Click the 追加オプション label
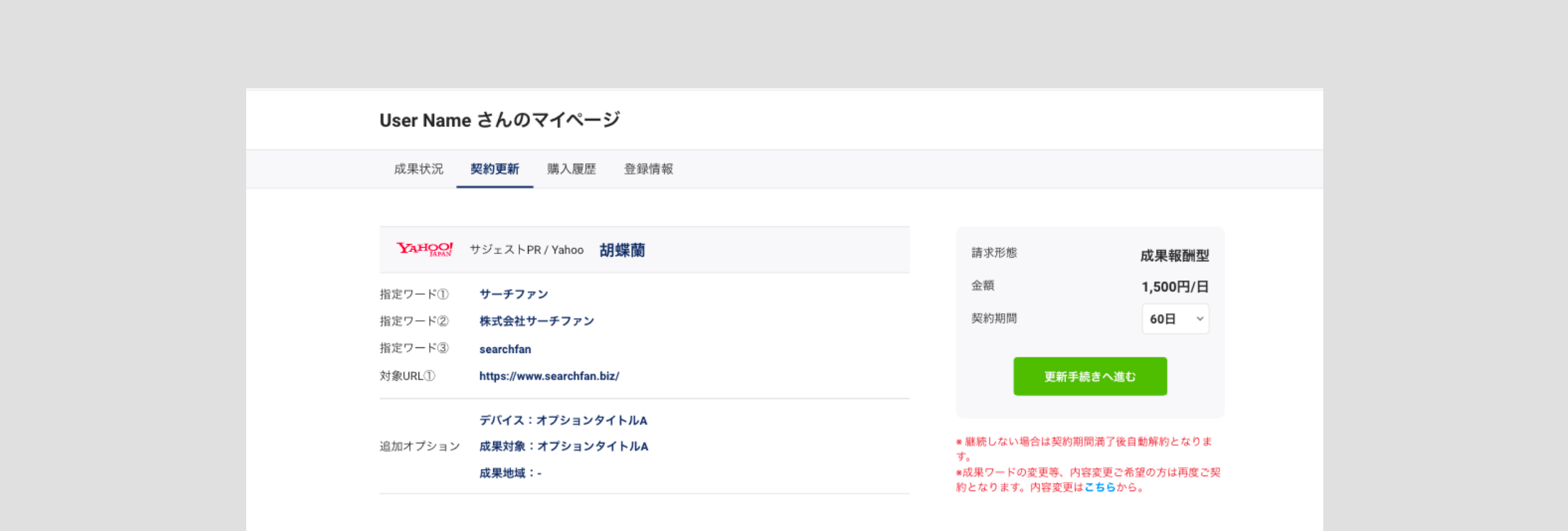 (420, 446)
